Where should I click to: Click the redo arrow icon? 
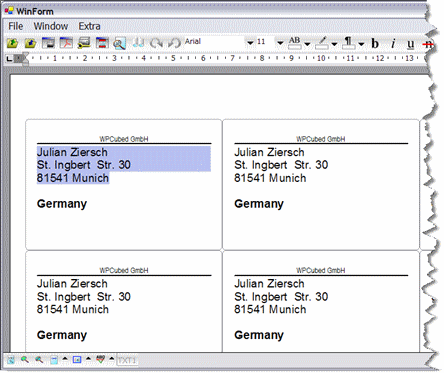[x=156, y=43]
